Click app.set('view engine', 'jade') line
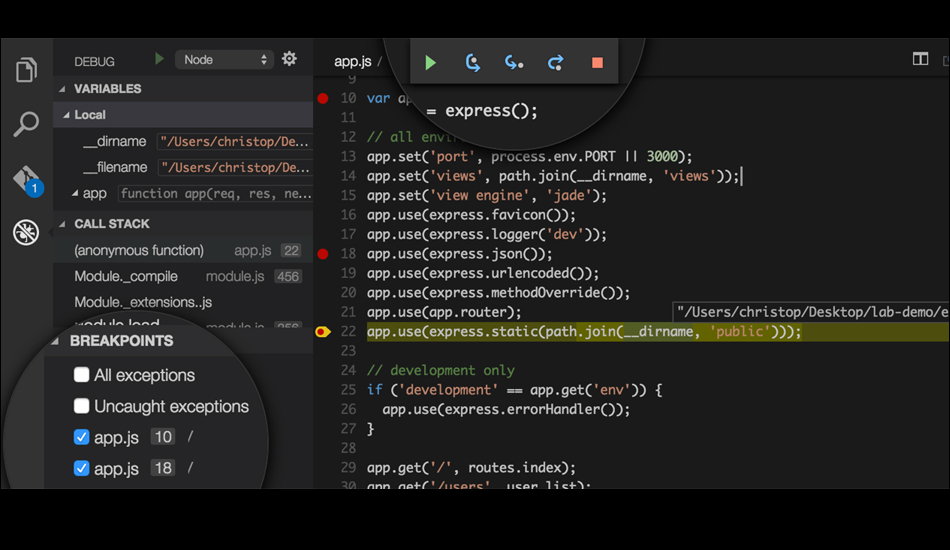 (x=487, y=196)
